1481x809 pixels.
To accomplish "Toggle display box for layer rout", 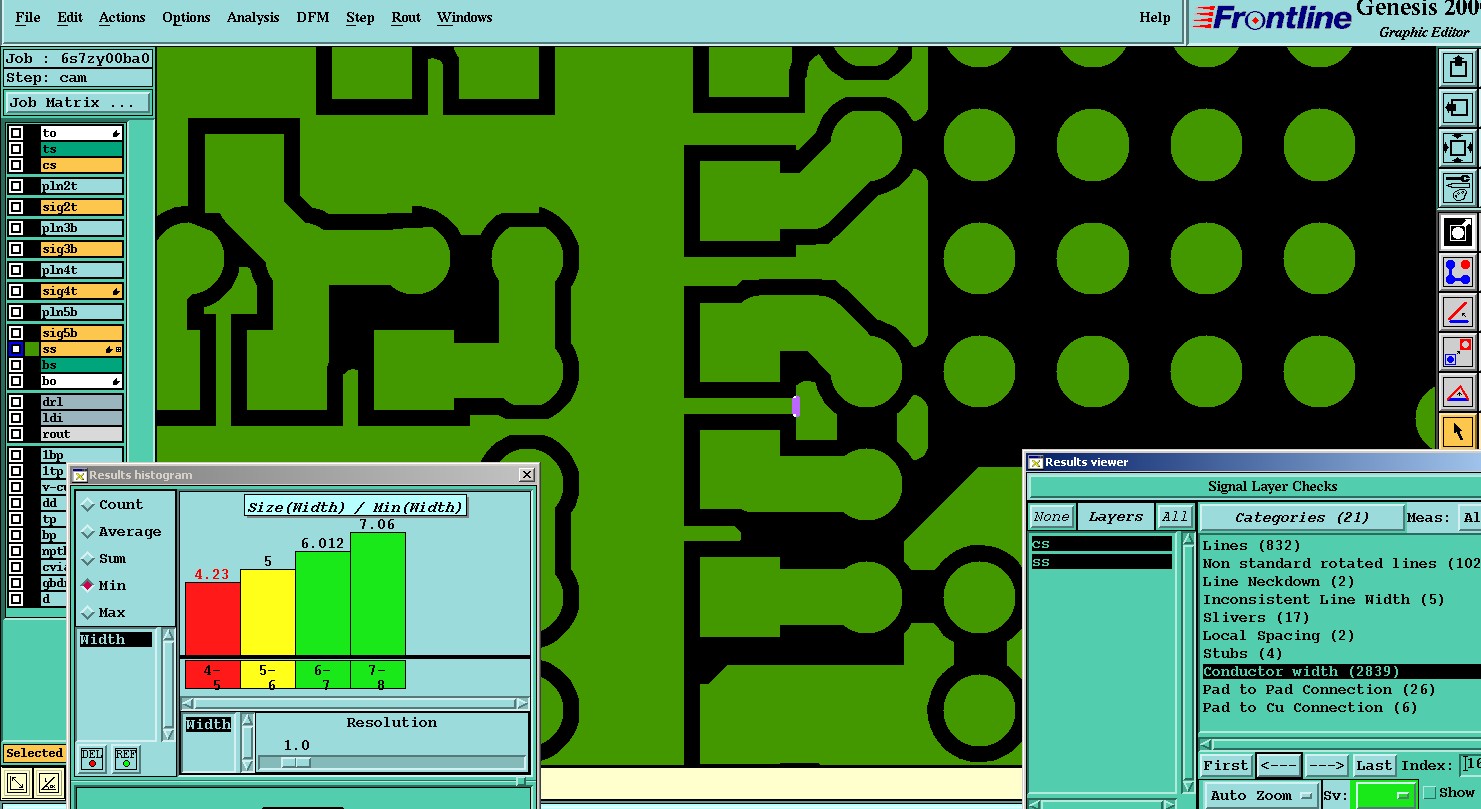I will [x=16, y=434].
